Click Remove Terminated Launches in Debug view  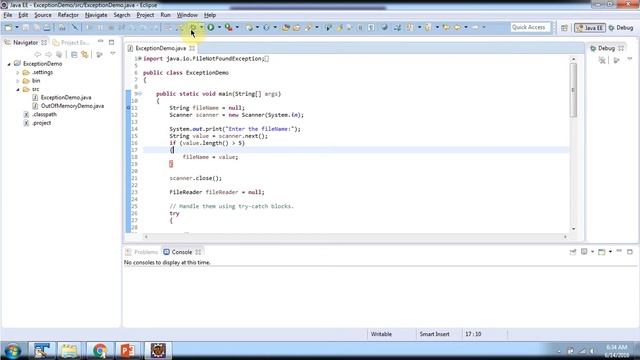coord(602,60)
